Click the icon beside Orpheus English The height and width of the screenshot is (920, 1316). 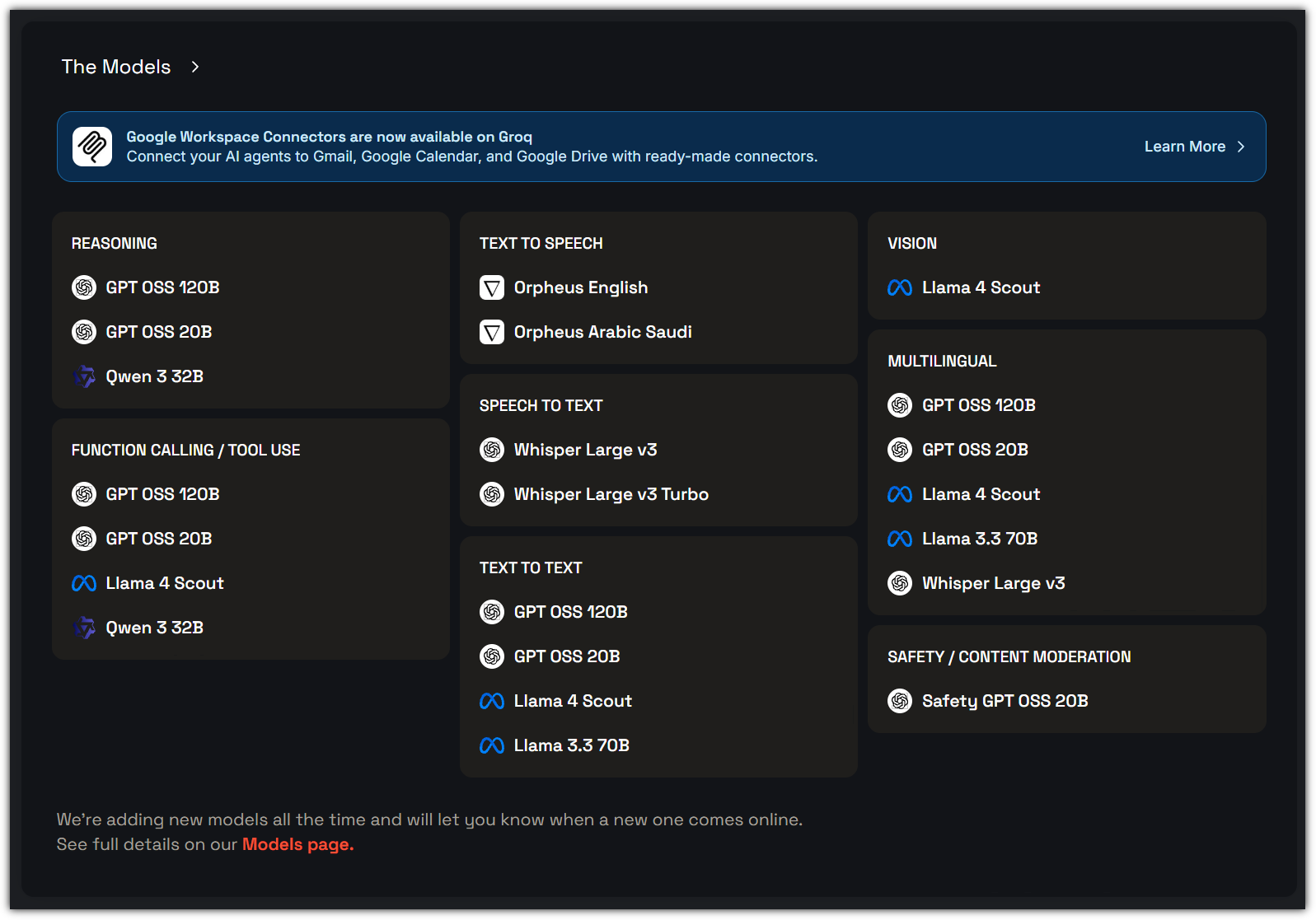492,287
